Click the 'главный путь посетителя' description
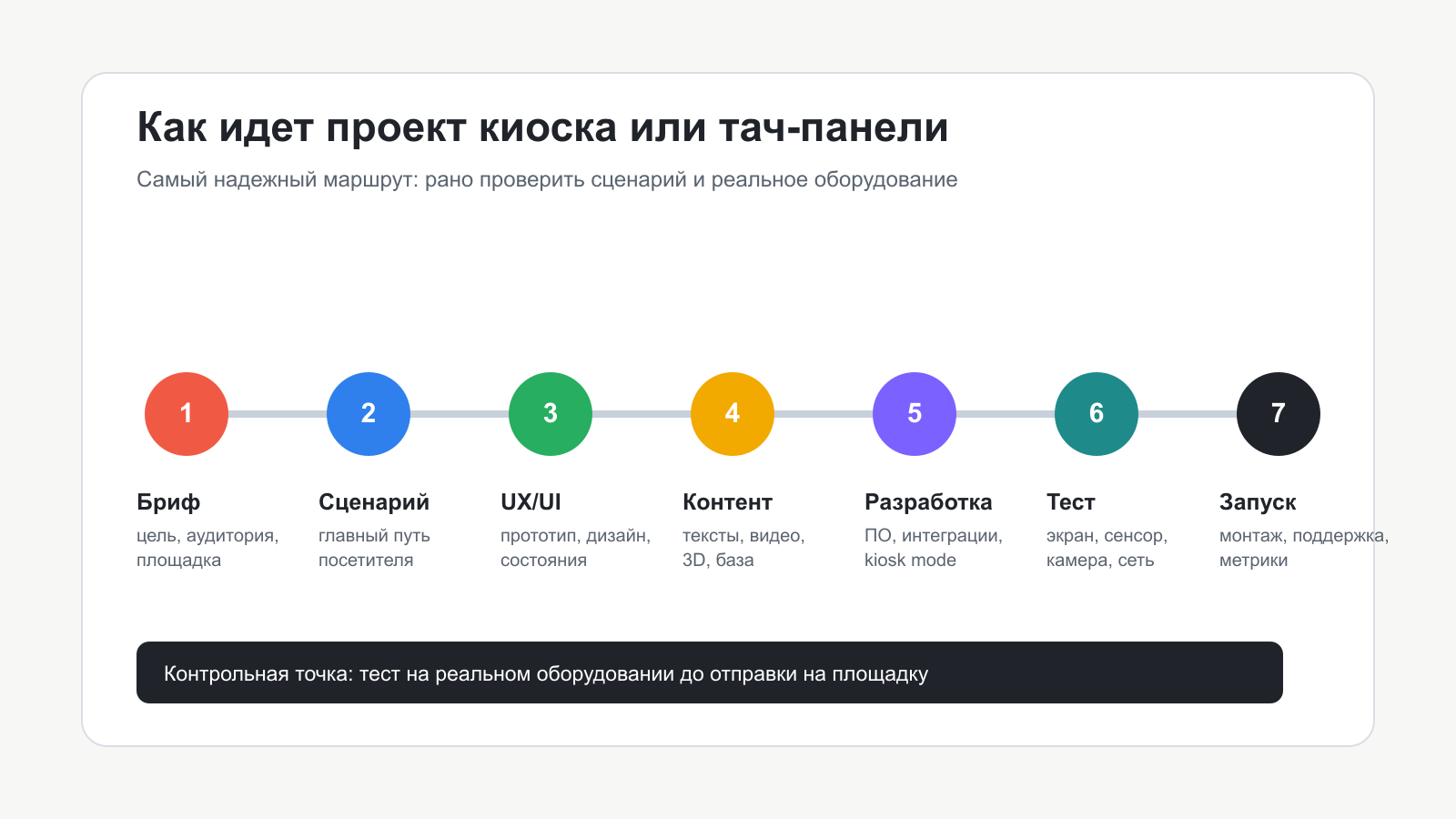The image size is (1456, 819). pyautogui.click(x=374, y=548)
